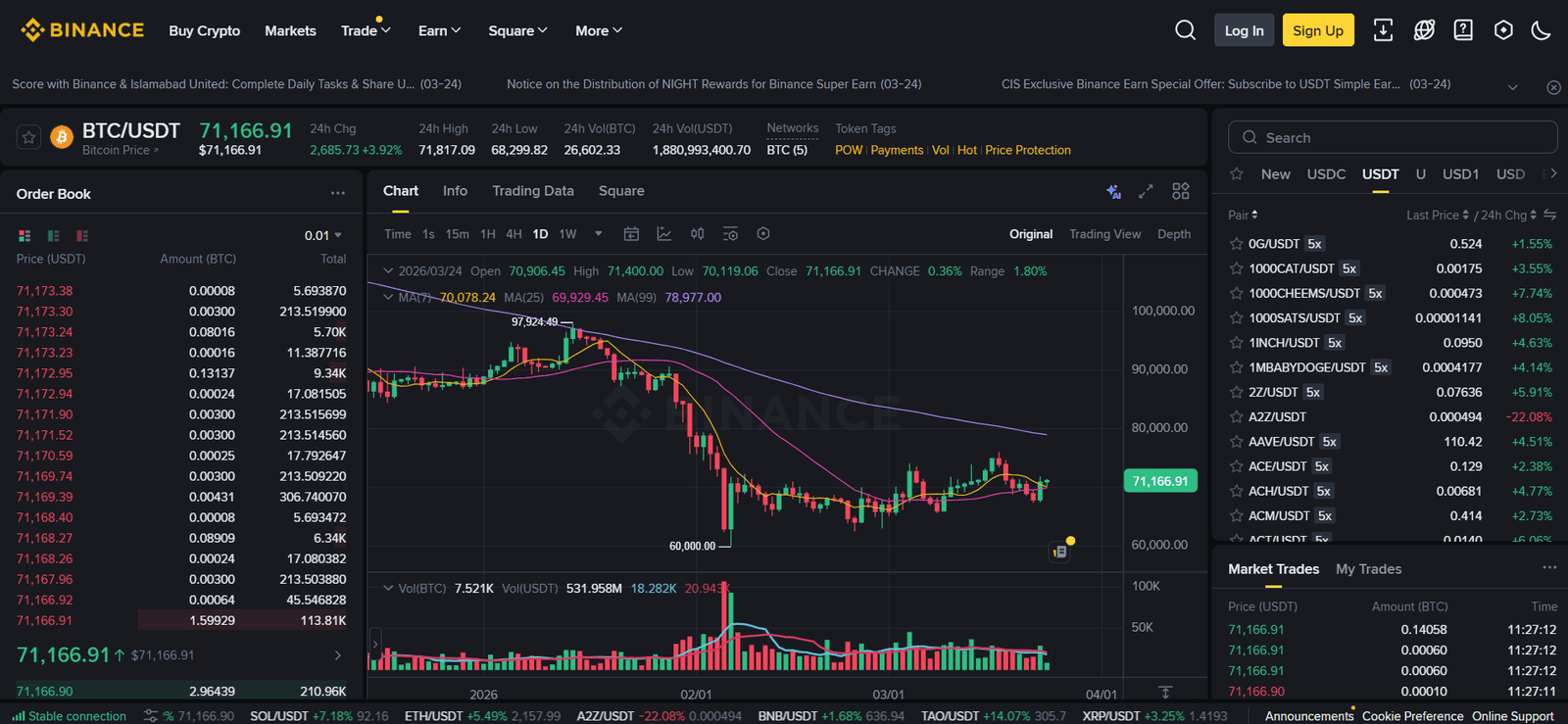The height and width of the screenshot is (724, 1568).
Task: Select the 4H chart interval
Action: (x=514, y=234)
